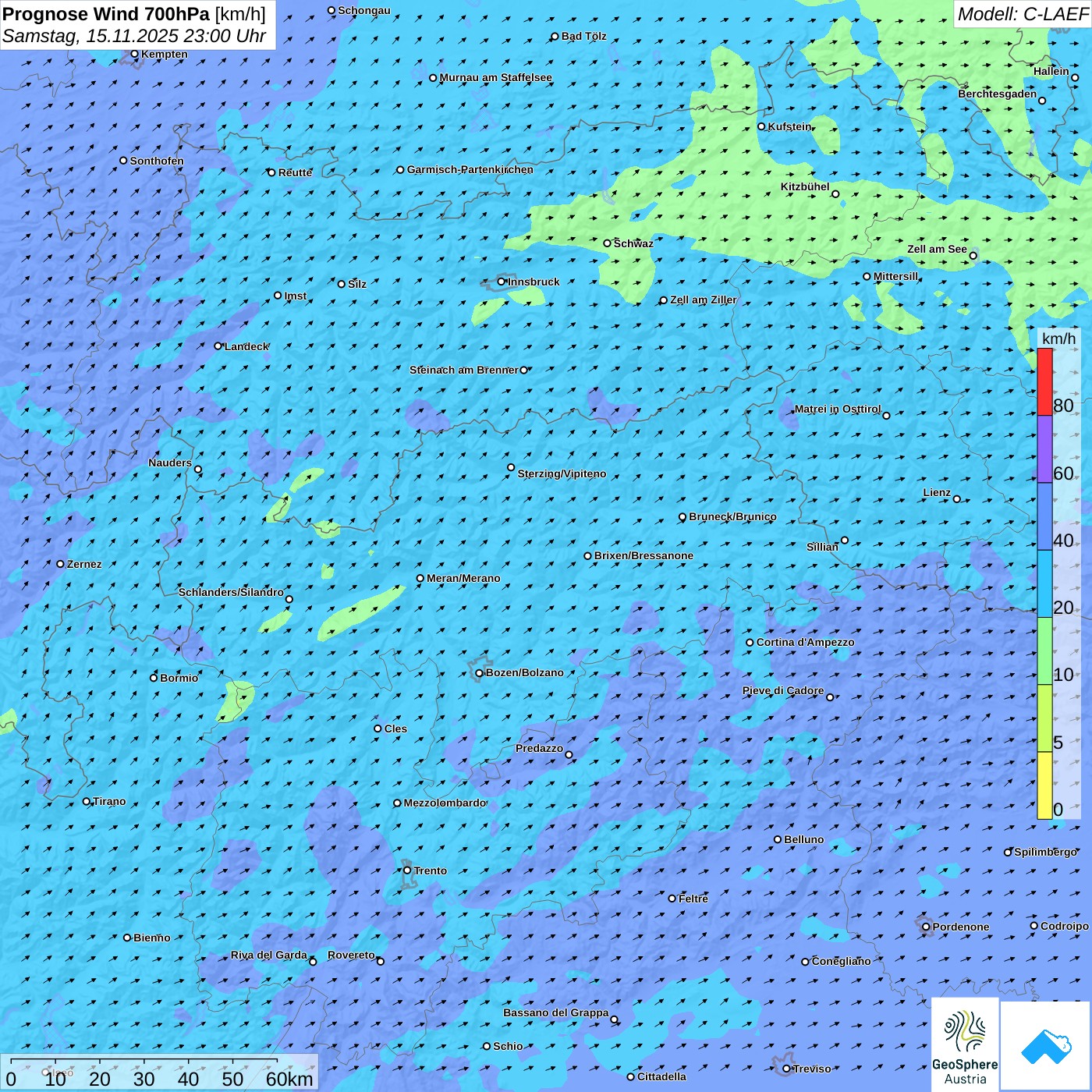Viewport: 1092px width, 1092px height.
Task: Click the Kitzbühel city label
Action: tap(805, 186)
